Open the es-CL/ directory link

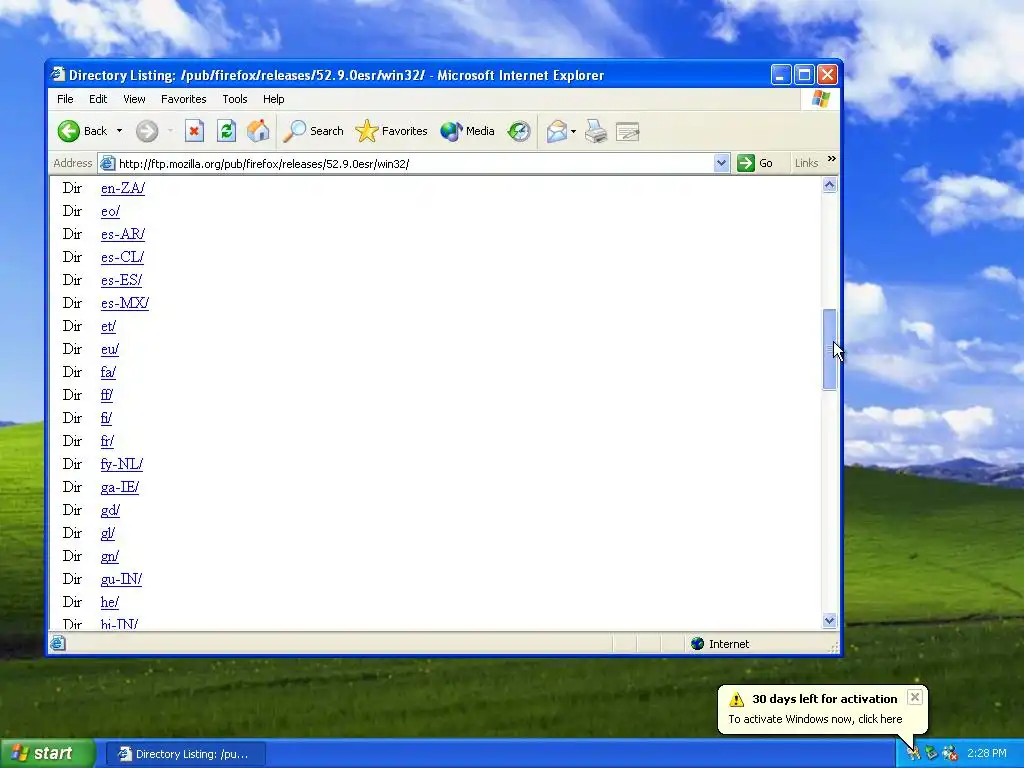[x=122, y=257]
